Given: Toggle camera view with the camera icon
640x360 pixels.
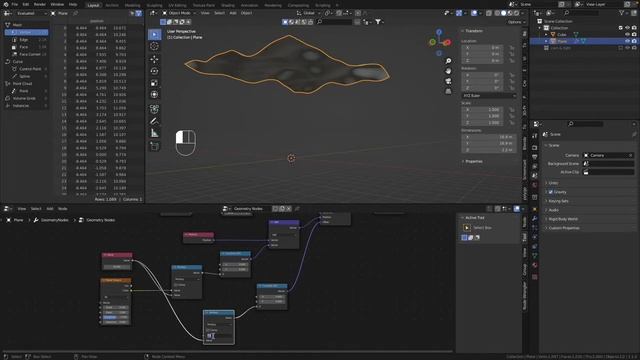Looking at the screenshot, I should [448, 81].
